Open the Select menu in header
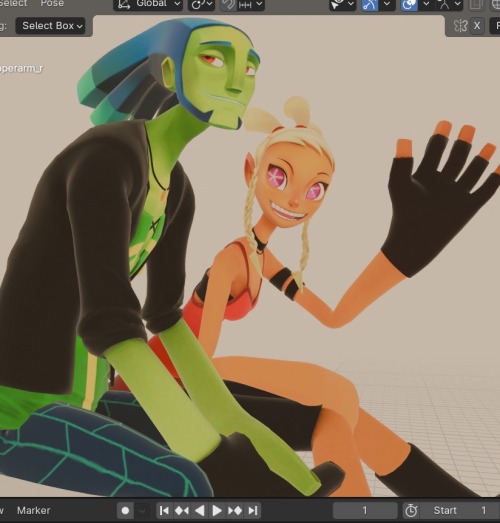The image size is (500, 523). (x=14, y=3)
